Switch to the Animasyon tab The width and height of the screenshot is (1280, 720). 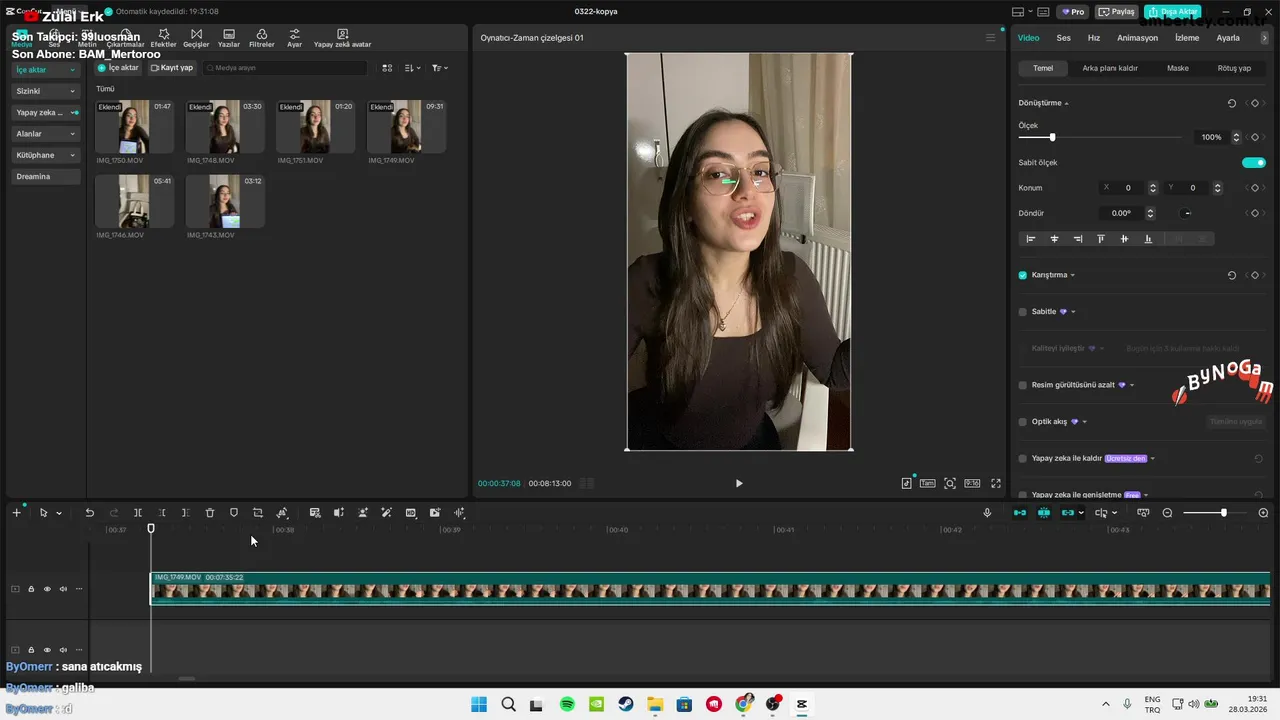point(1137,38)
